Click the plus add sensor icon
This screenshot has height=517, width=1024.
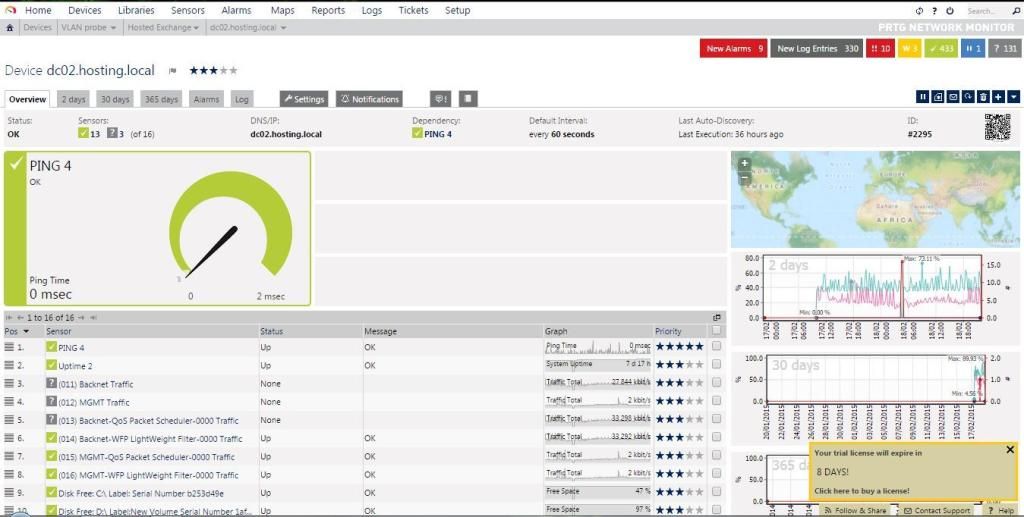[999, 97]
